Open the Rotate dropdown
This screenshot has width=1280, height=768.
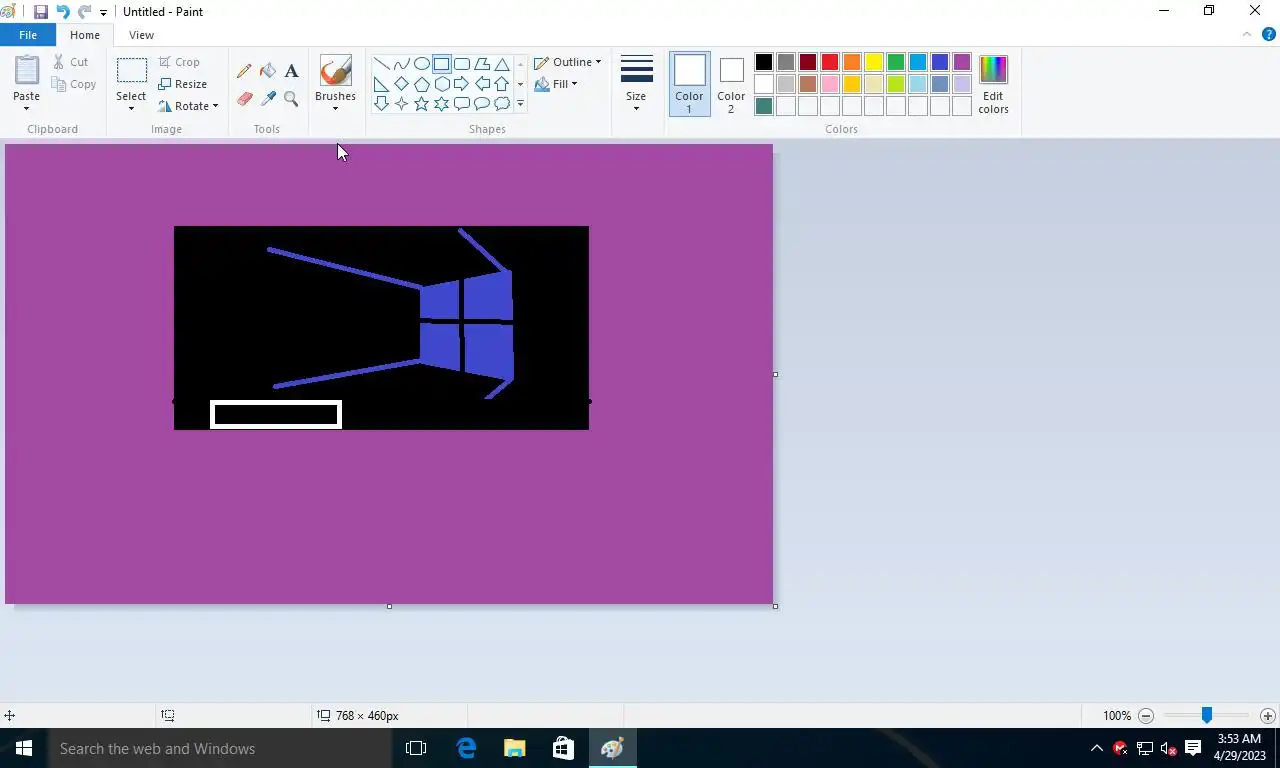(x=189, y=106)
